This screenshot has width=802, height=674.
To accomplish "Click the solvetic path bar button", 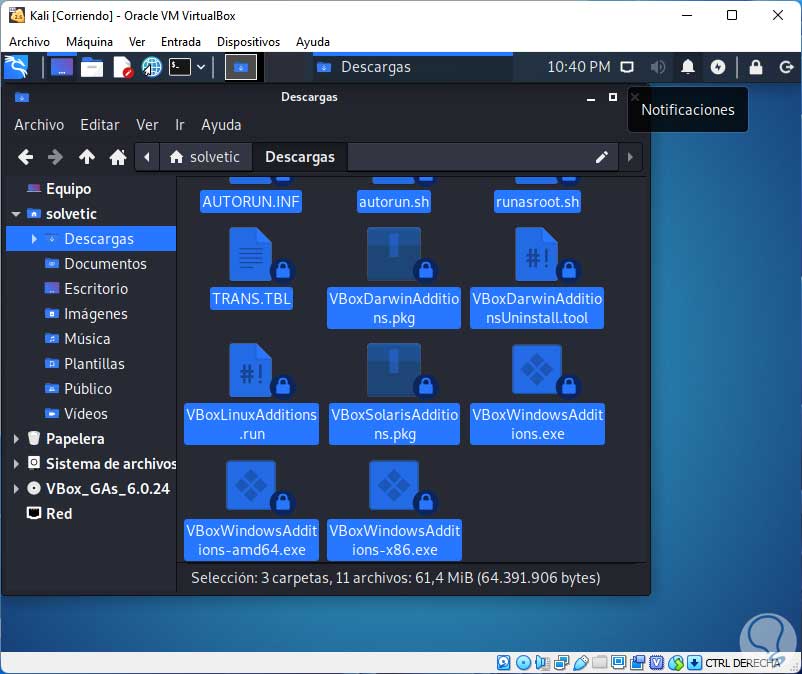I will click(206, 157).
